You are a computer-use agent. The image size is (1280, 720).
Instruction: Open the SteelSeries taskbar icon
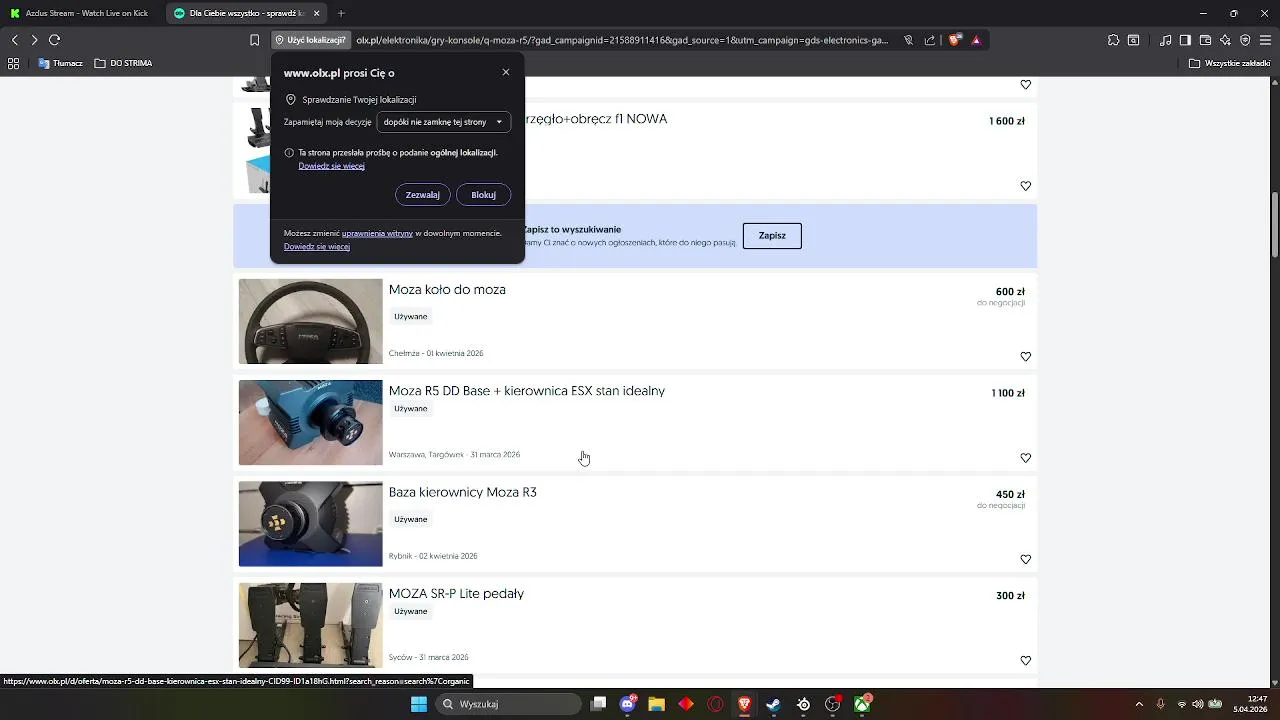point(803,704)
